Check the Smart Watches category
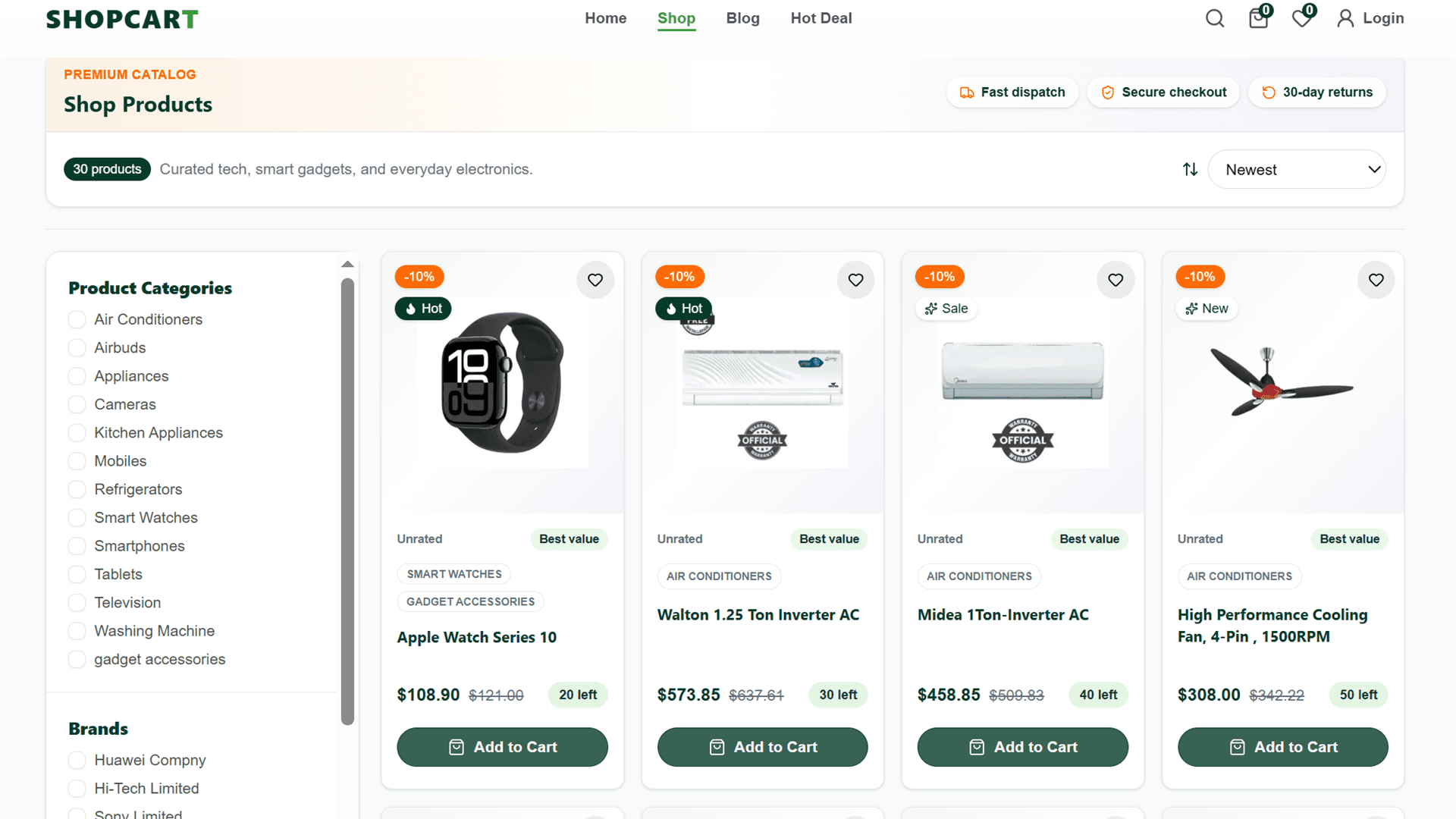Screen dimensions: 1456x819 click(x=77, y=517)
